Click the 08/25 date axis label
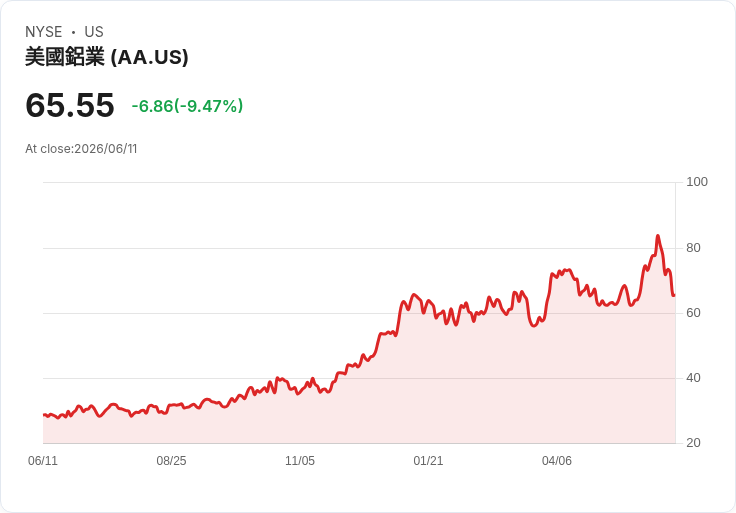Image resolution: width=736 pixels, height=513 pixels. pyautogui.click(x=171, y=460)
